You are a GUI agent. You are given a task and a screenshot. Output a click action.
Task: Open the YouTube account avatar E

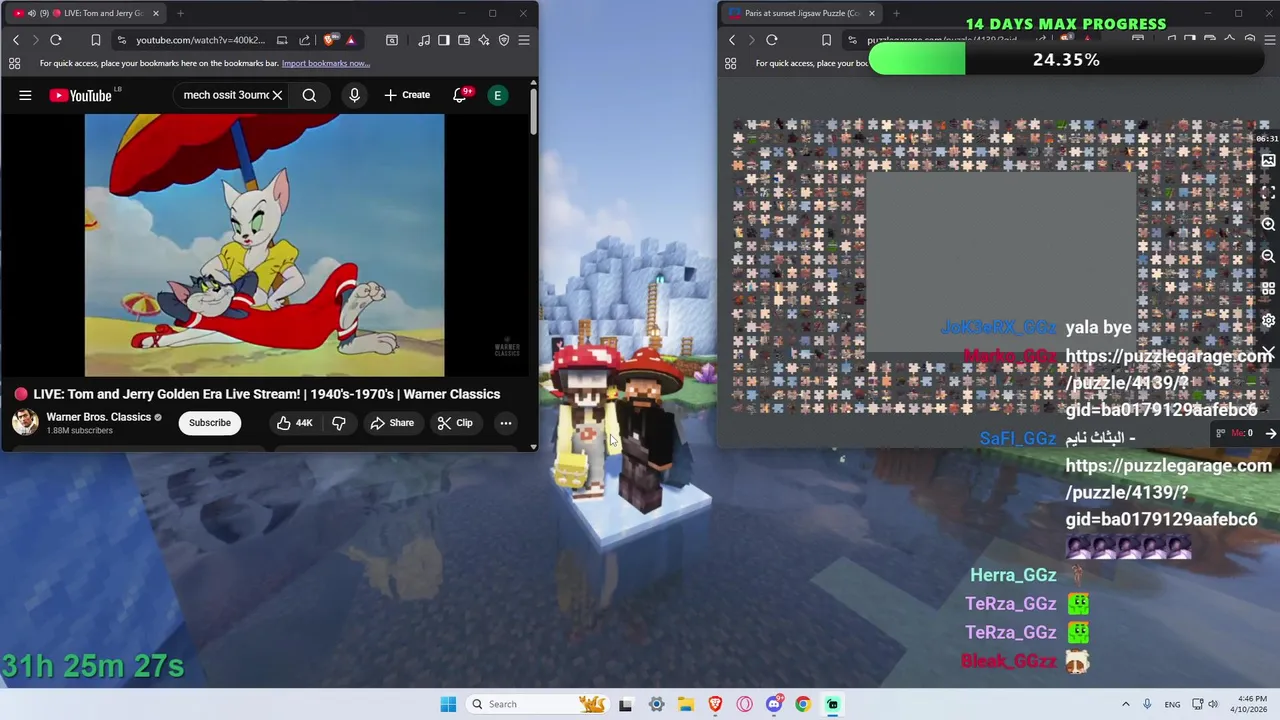[497, 95]
